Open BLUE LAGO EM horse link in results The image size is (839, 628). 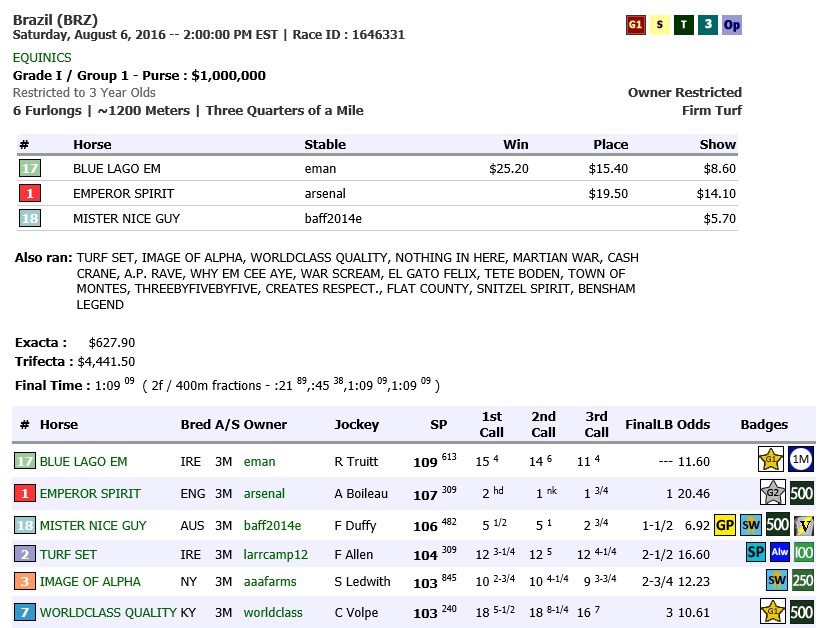(x=83, y=461)
